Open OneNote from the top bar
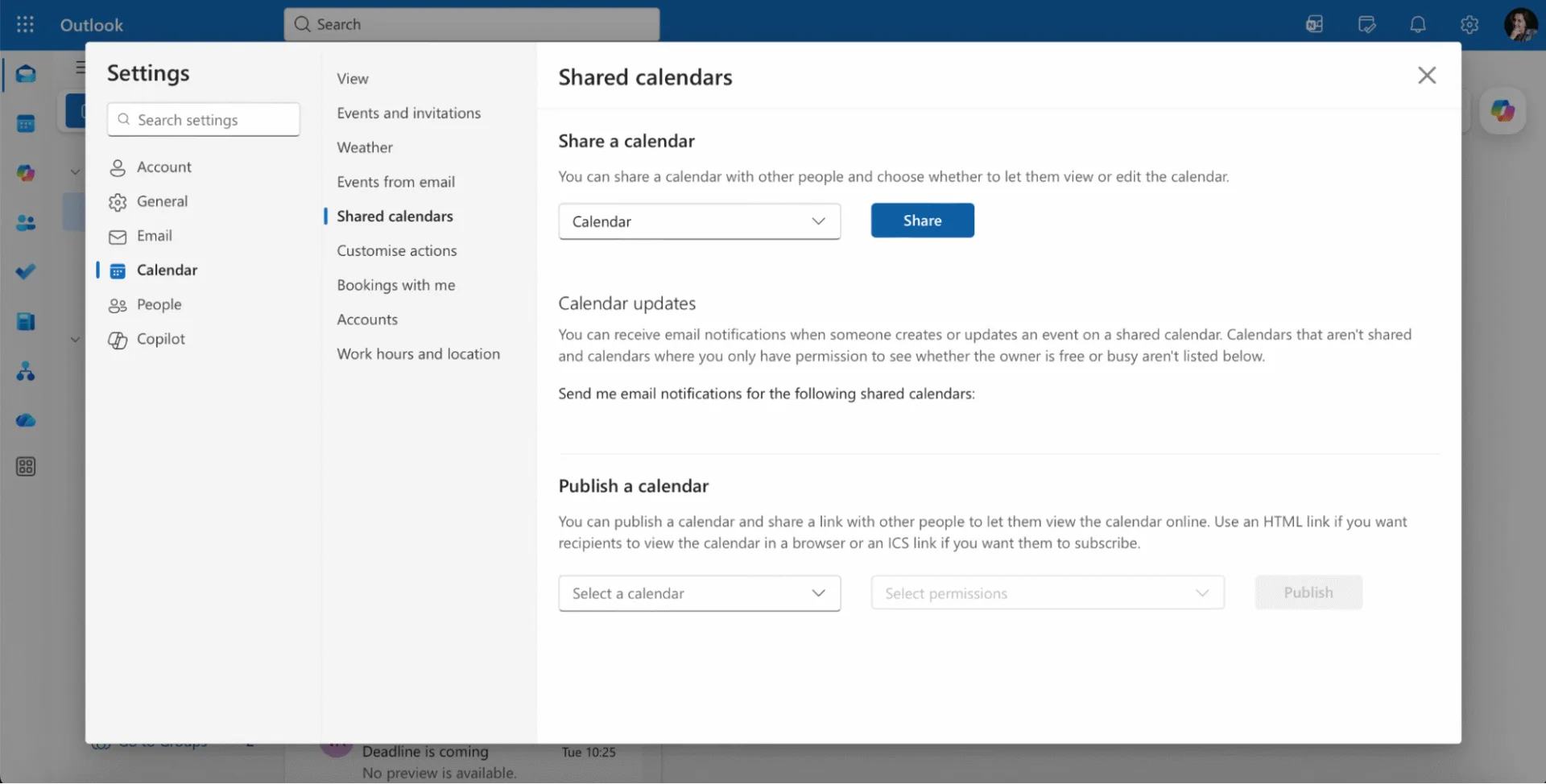1546x784 pixels. point(1315,24)
